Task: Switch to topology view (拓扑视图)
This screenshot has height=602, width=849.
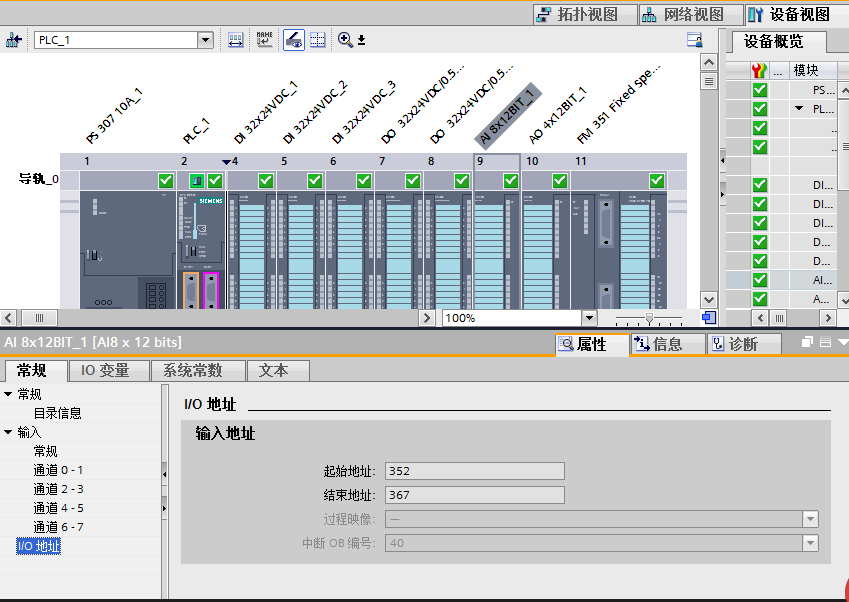Action: tap(584, 14)
